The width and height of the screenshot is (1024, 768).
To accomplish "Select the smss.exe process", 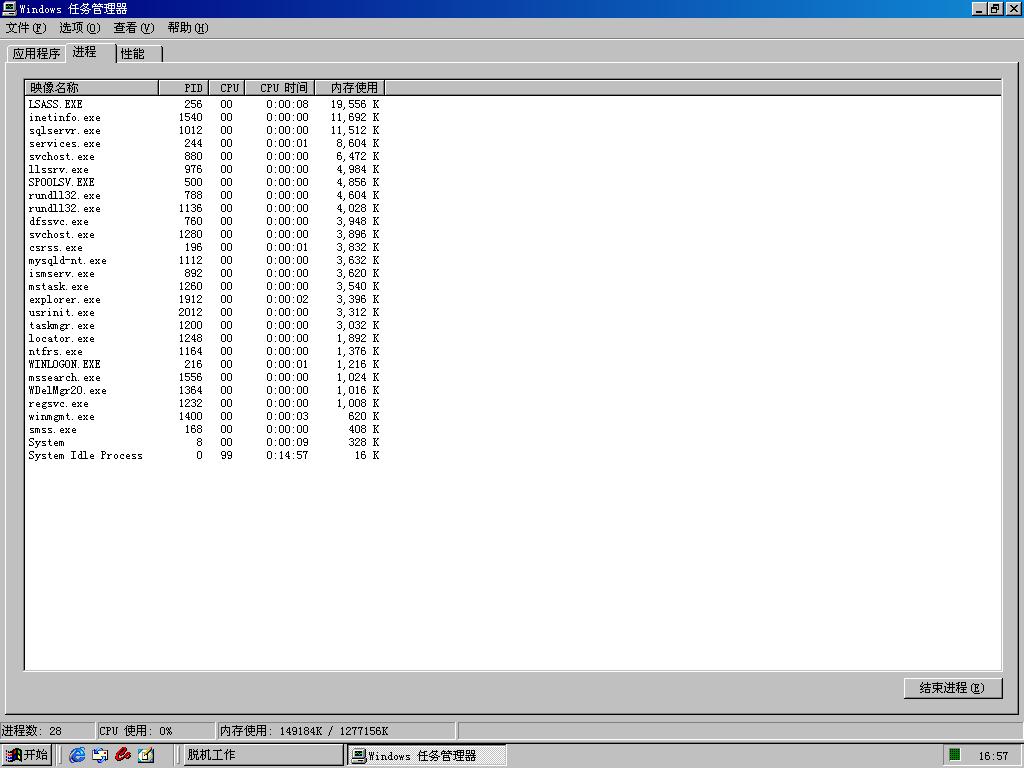I will pos(204,430).
